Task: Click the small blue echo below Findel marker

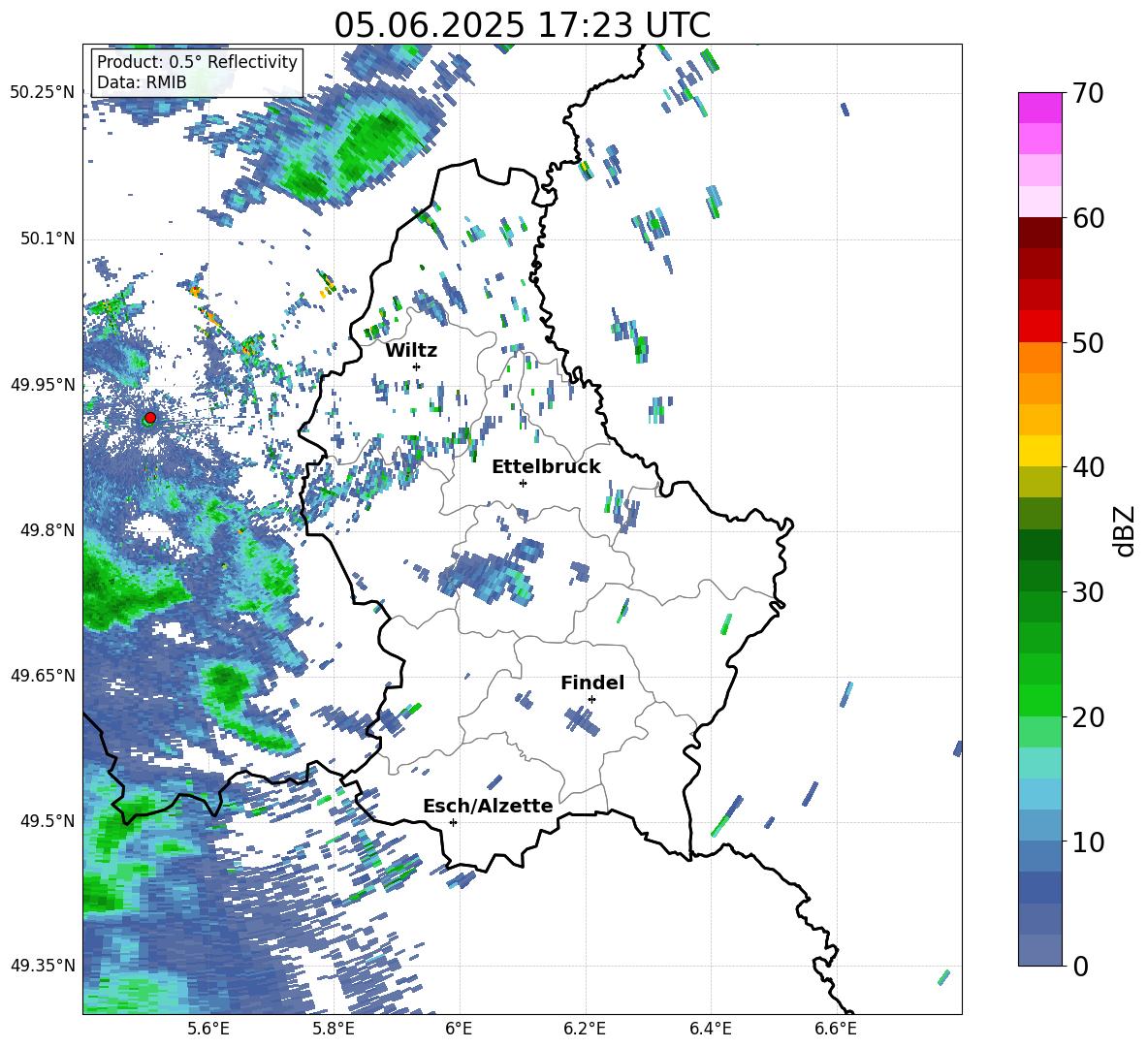Action: tap(582, 721)
